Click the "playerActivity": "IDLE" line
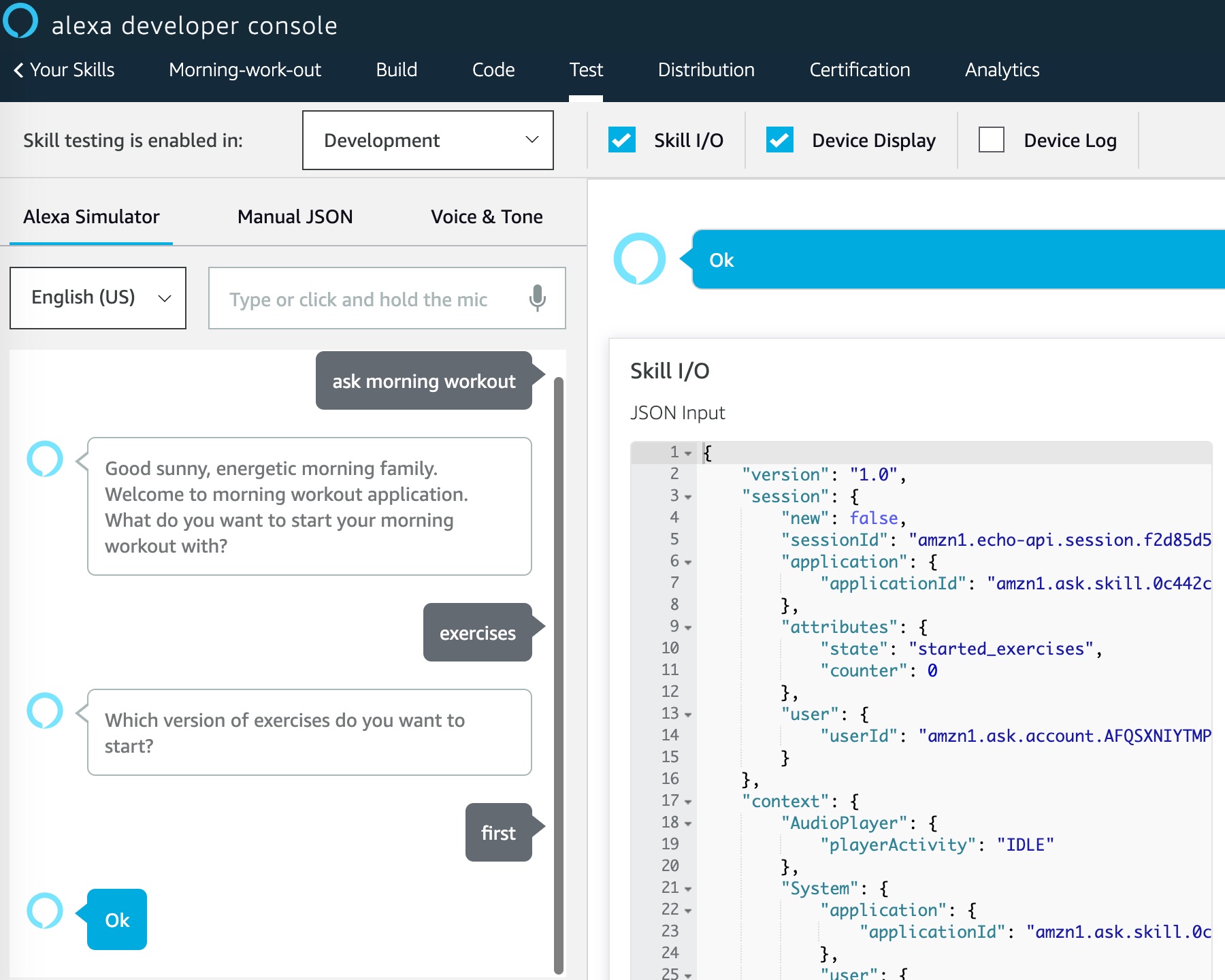1225x980 pixels. [x=937, y=845]
